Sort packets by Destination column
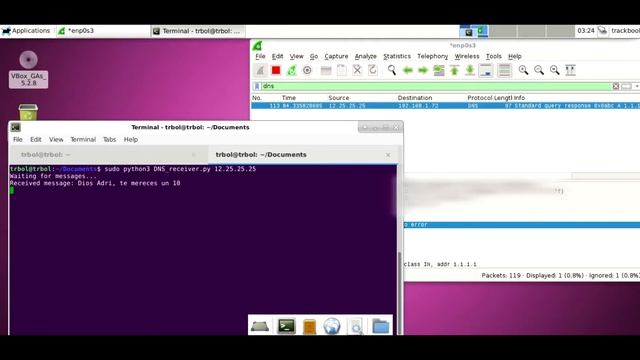Image resolution: width=640 pixels, height=360 pixels. (x=415, y=98)
